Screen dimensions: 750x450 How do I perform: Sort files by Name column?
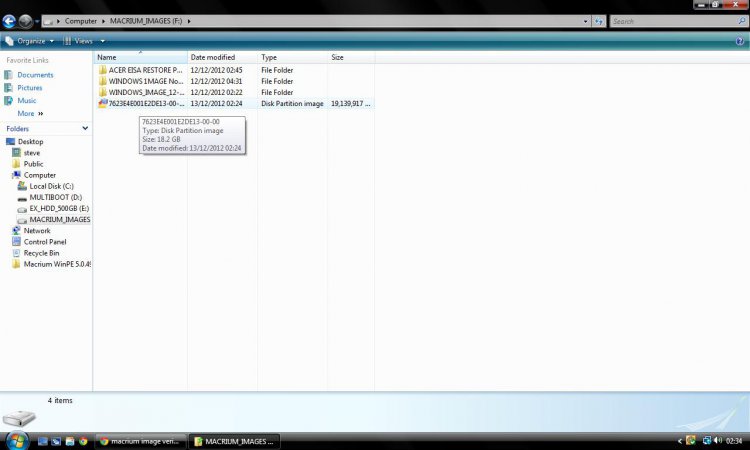[140, 57]
